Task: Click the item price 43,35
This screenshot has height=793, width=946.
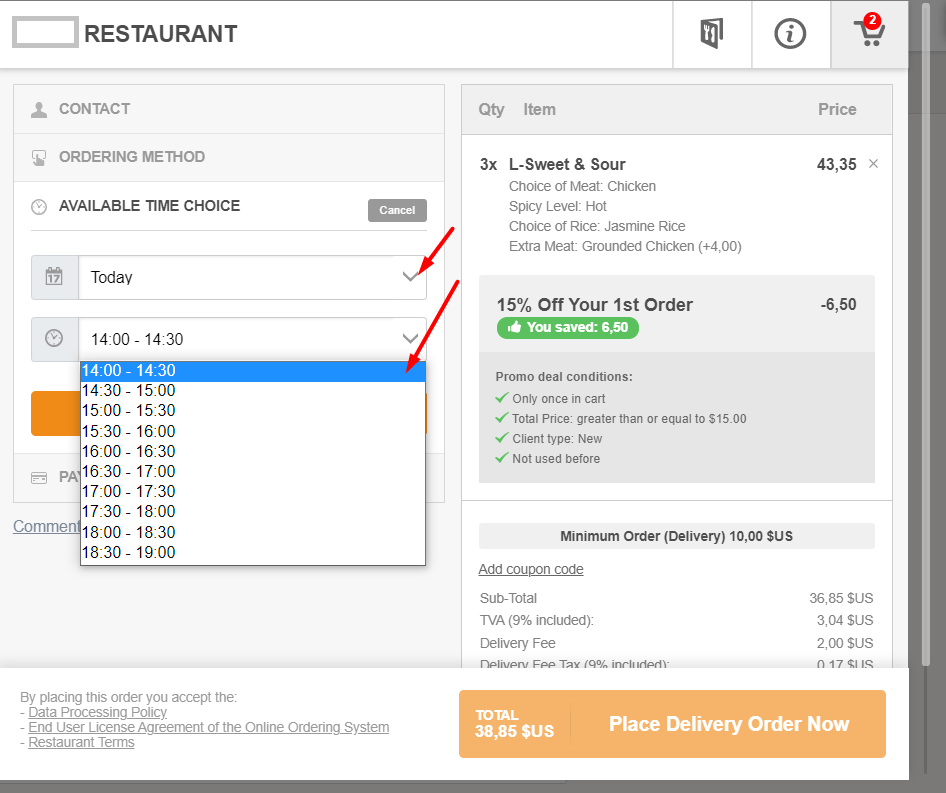Action: click(836, 164)
